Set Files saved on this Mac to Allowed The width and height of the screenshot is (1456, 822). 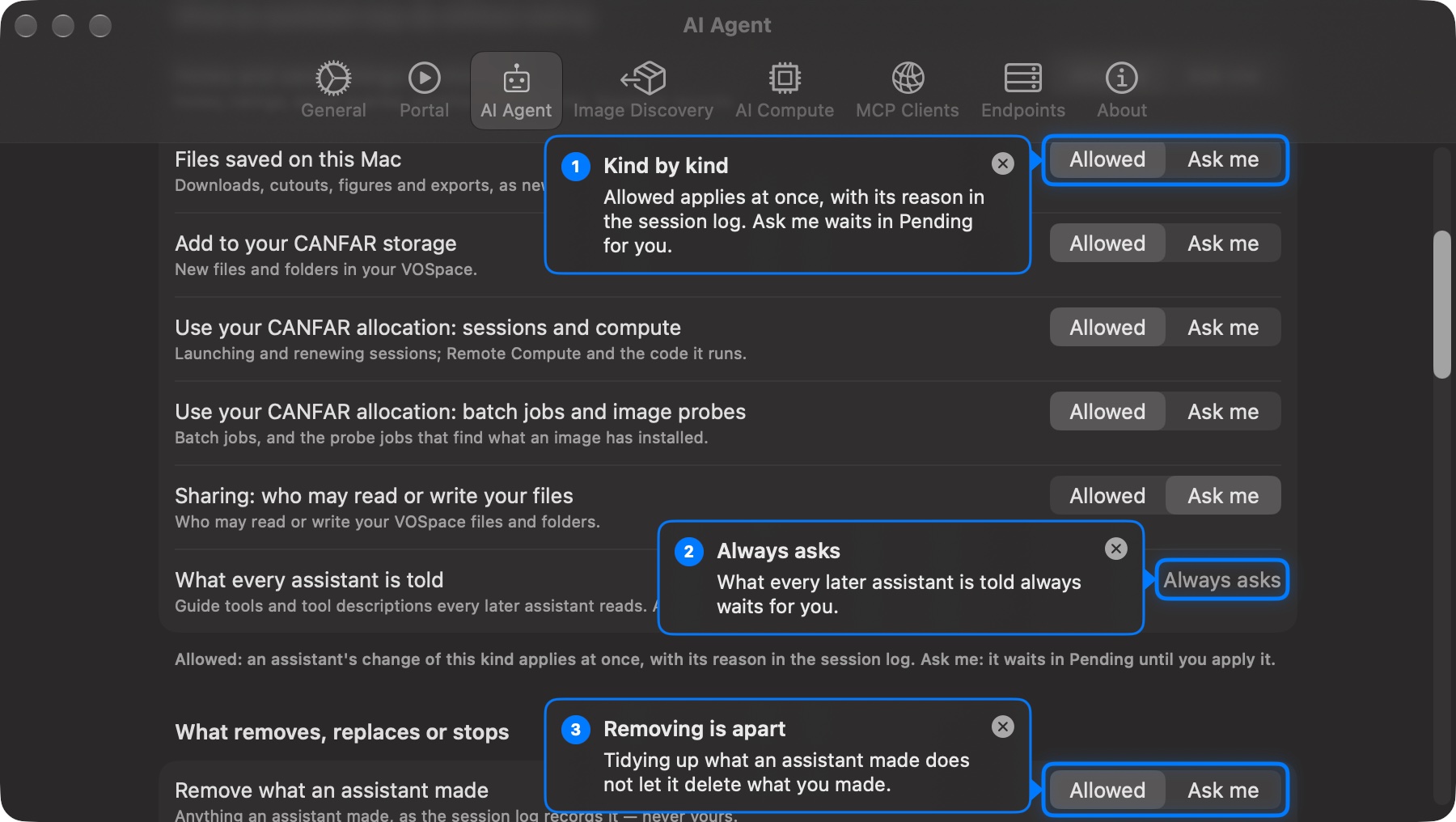point(1107,159)
